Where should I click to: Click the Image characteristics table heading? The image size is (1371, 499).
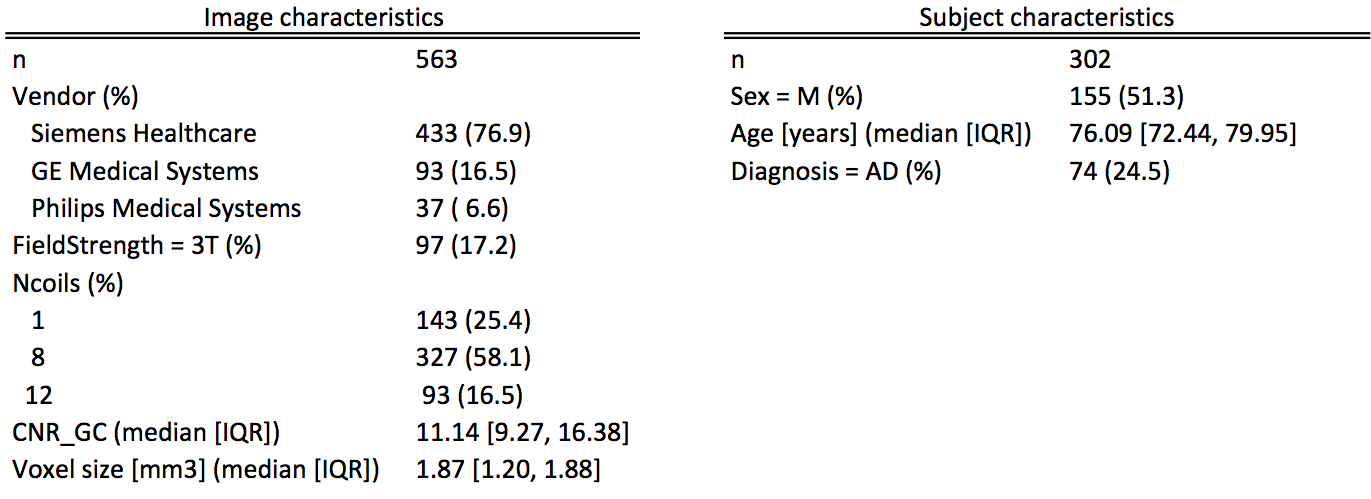(x=324, y=18)
